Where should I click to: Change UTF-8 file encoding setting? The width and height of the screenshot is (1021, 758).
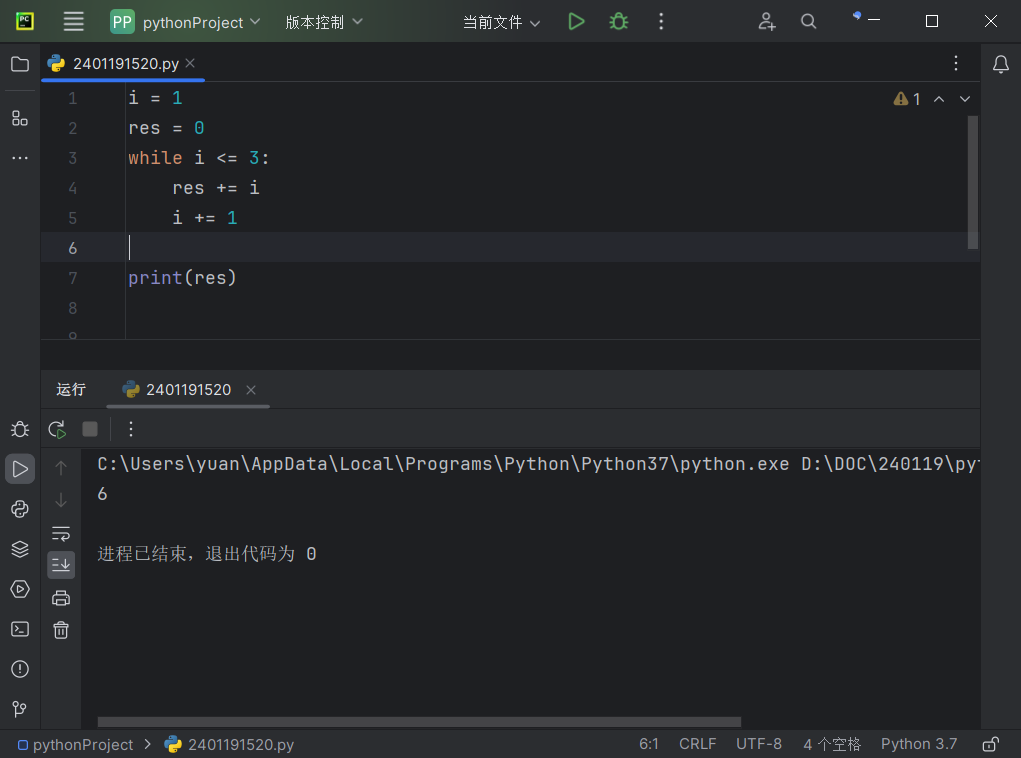tap(759, 744)
